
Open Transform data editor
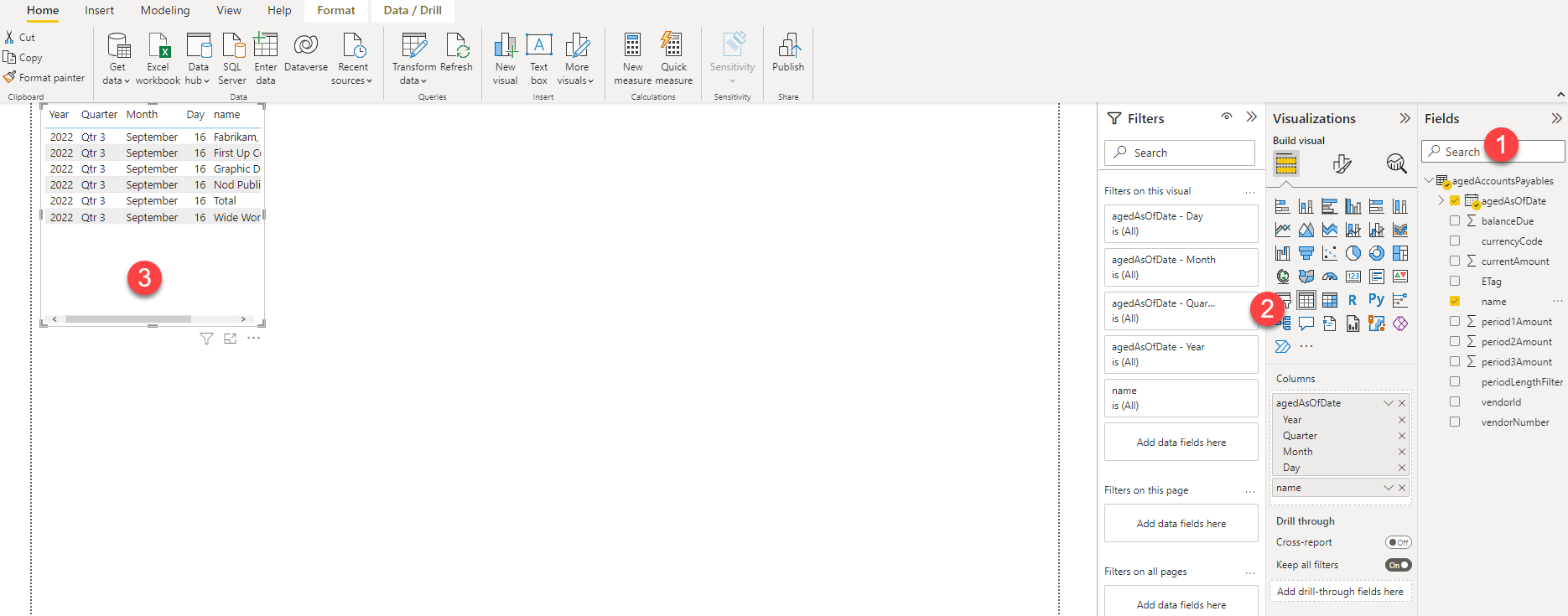coord(414,58)
